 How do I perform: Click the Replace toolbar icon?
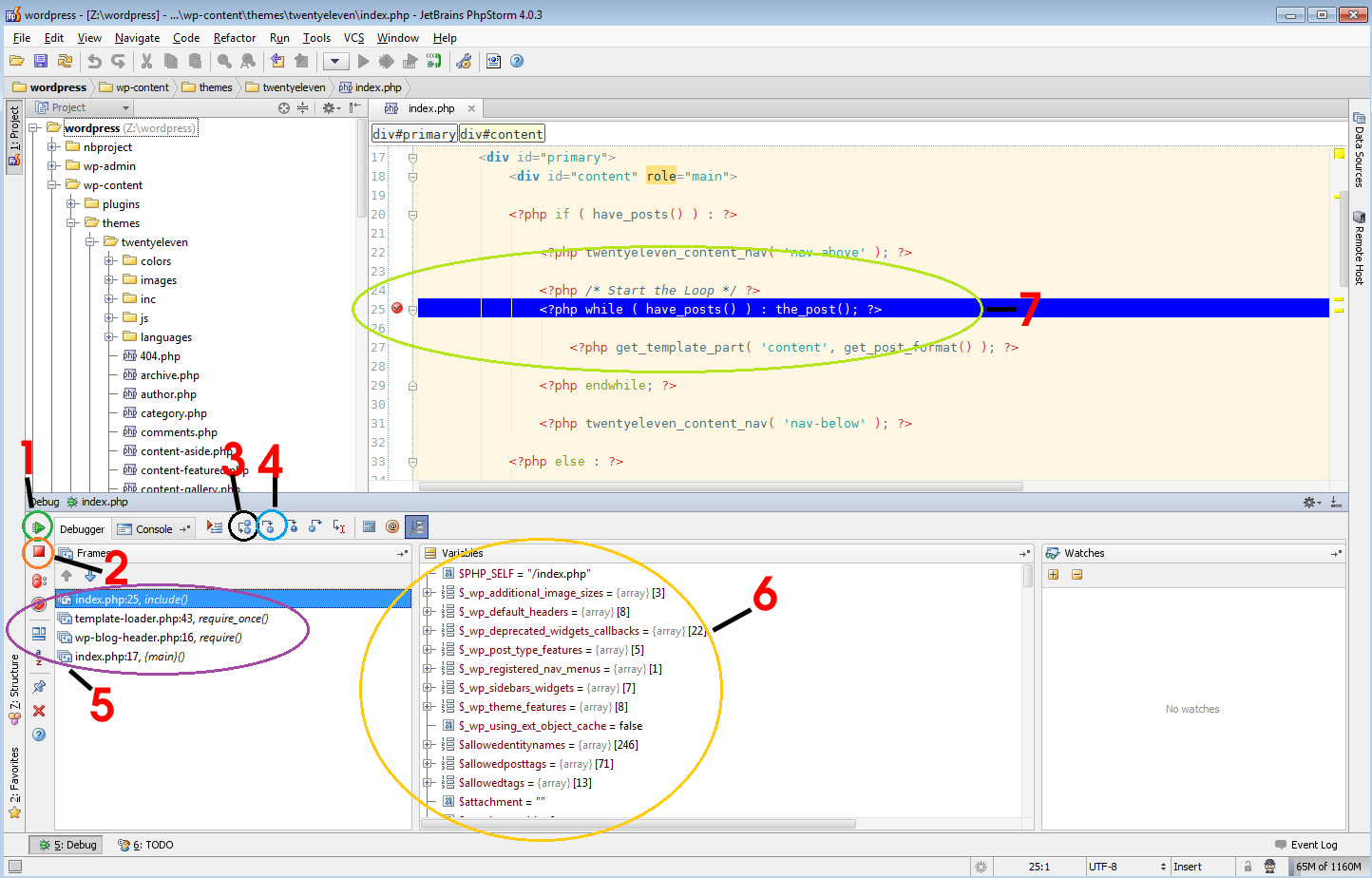[x=248, y=61]
